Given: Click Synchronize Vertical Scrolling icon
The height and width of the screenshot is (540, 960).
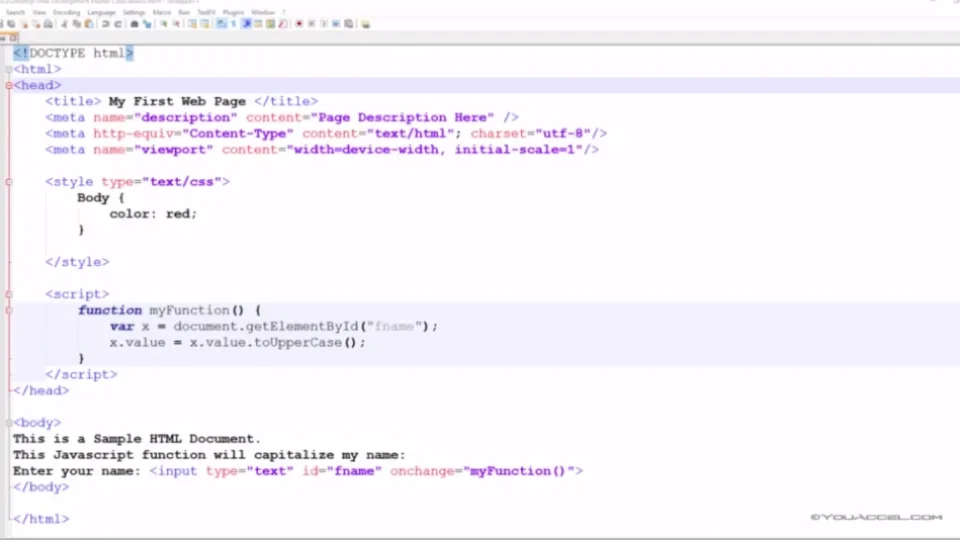Looking at the screenshot, I should [192, 24].
